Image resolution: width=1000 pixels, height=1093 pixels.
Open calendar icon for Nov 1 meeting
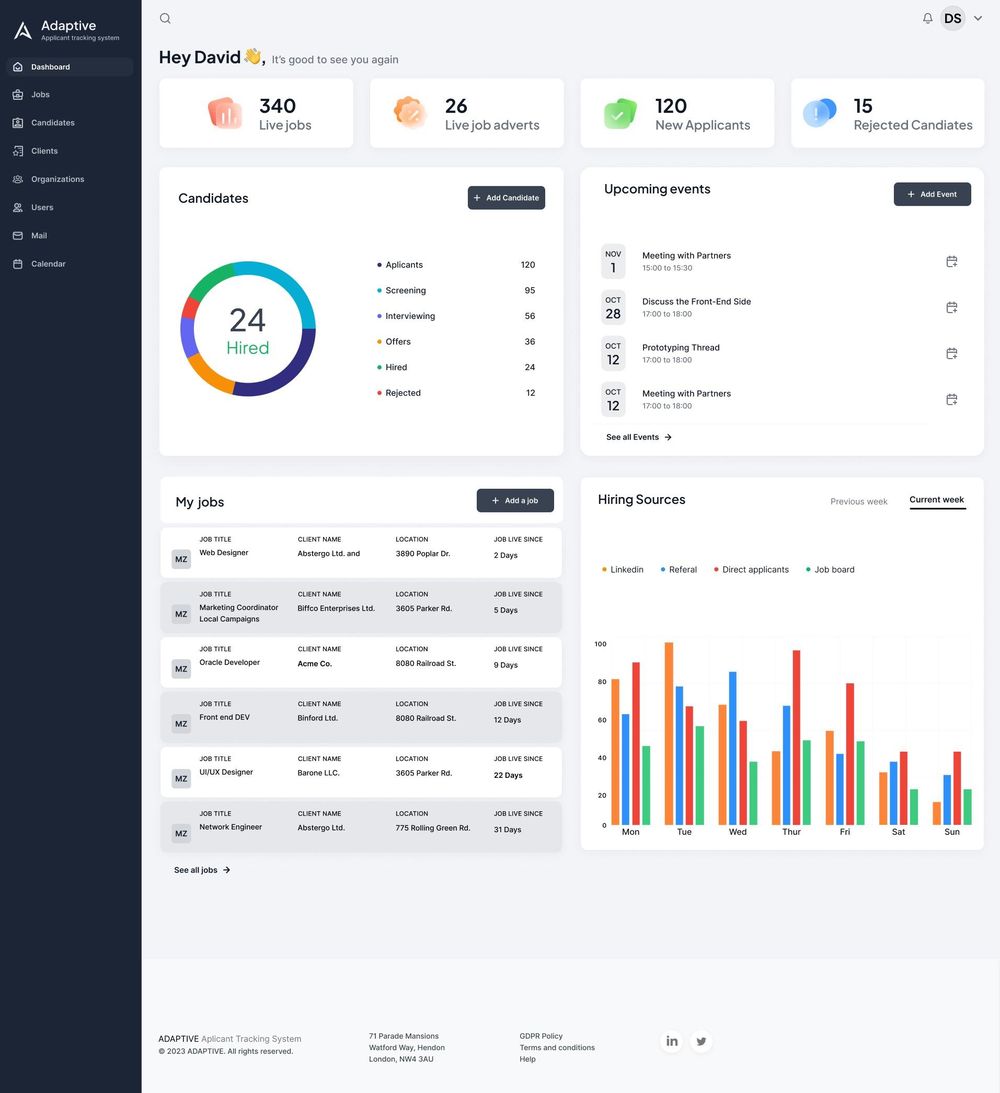tap(951, 261)
